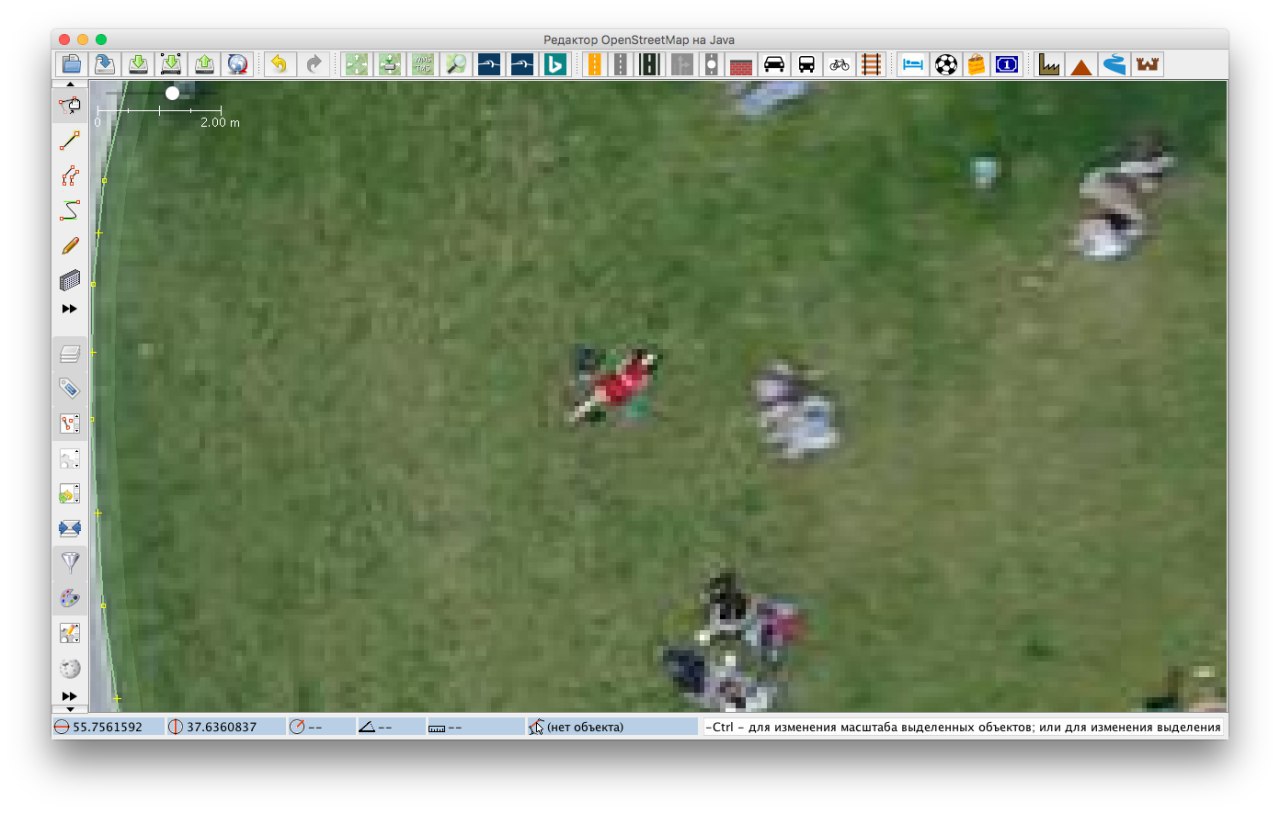Toggle the Selection list panel

pyautogui.click(x=70, y=423)
